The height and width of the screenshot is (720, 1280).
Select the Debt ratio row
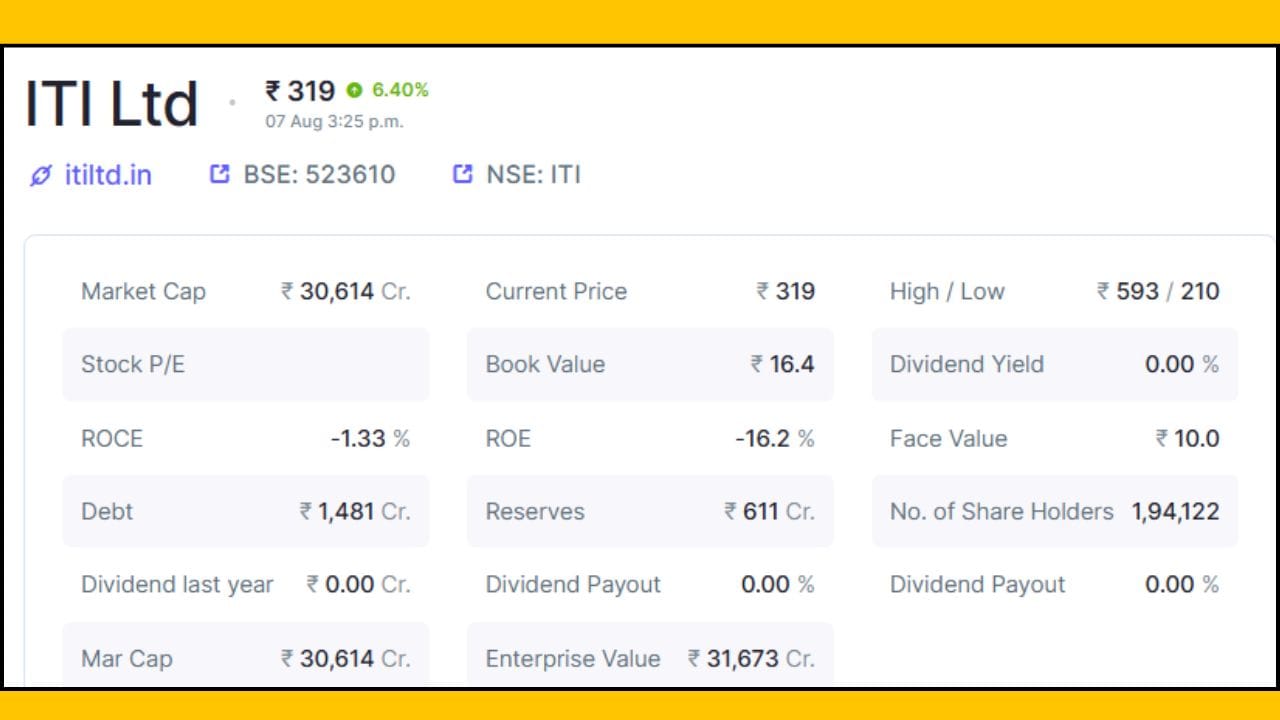click(246, 511)
